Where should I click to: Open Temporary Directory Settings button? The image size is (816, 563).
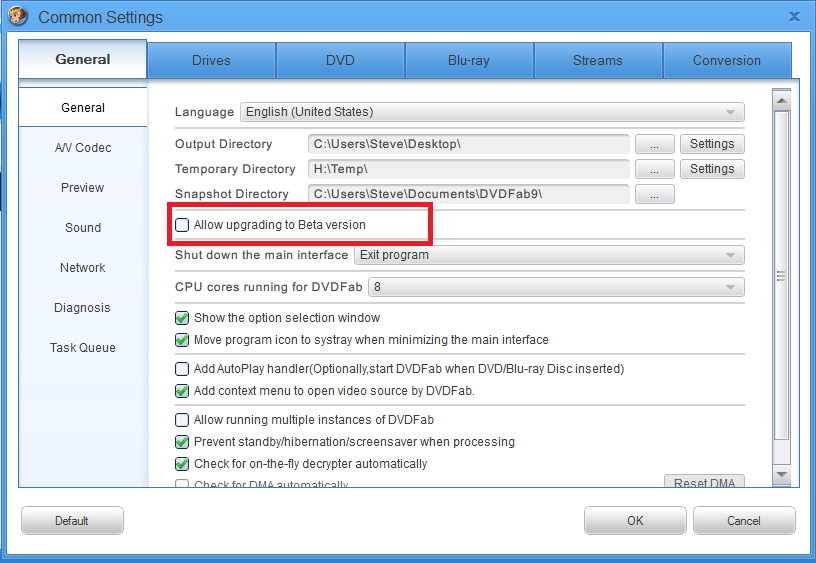[x=712, y=169]
